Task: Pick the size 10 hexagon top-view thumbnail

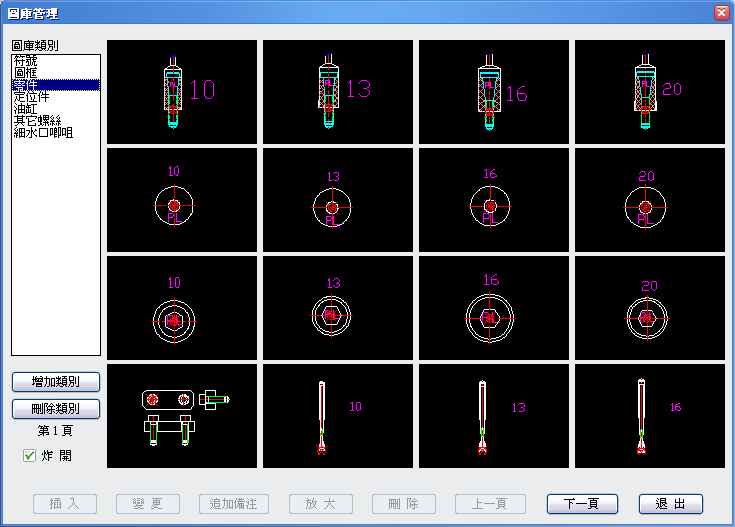Action: [182, 308]
